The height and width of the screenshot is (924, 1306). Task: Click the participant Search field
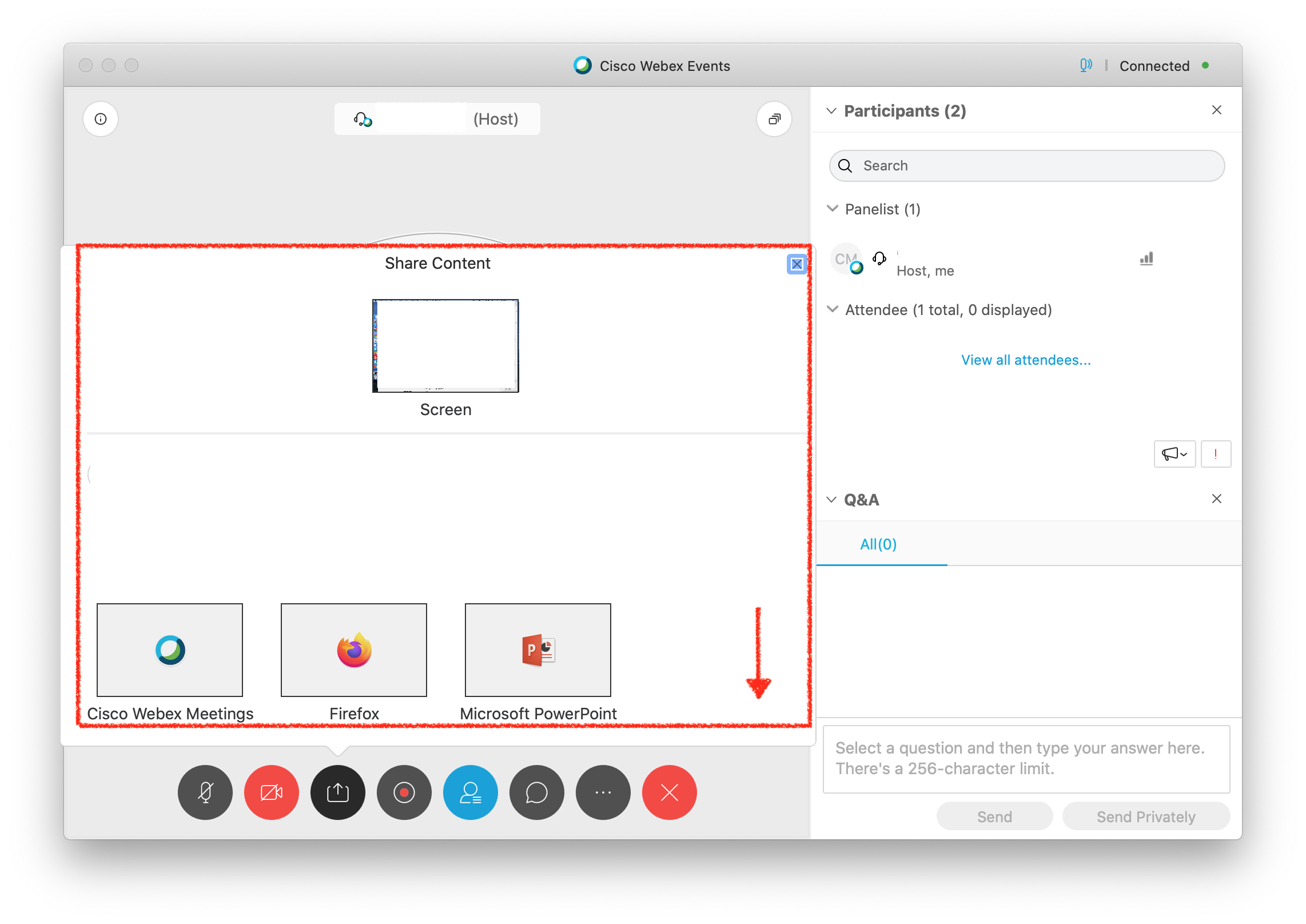pos(1027,166)
